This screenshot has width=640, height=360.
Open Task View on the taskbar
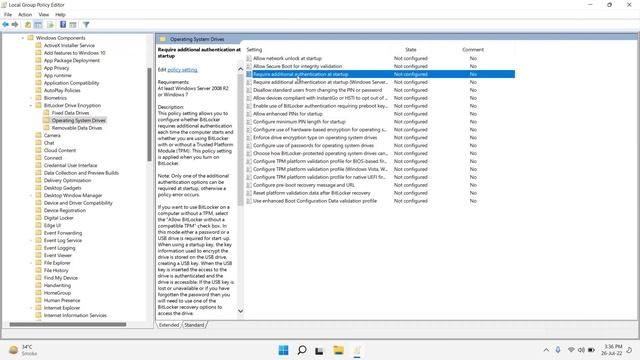(x=319, y=351)
